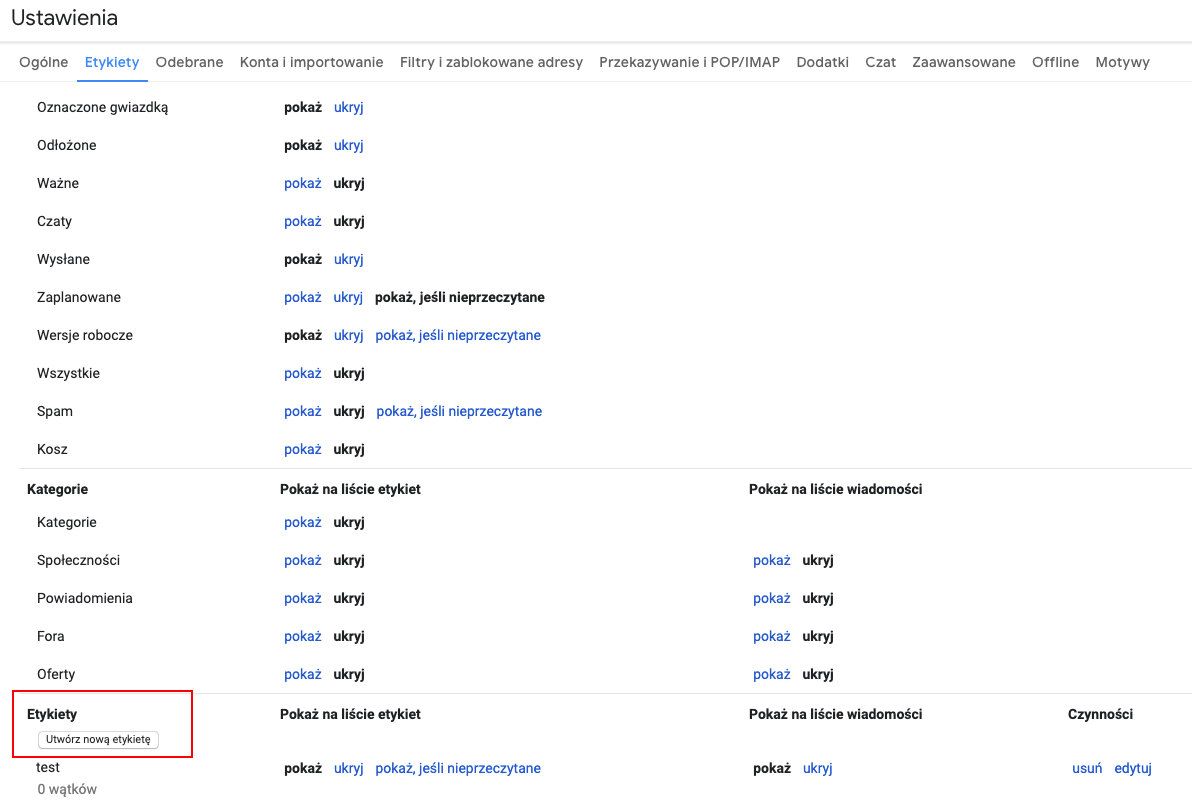Select the Czat settings tab
This screenshot has width=1192, height=802.
[x=880, y=62]
